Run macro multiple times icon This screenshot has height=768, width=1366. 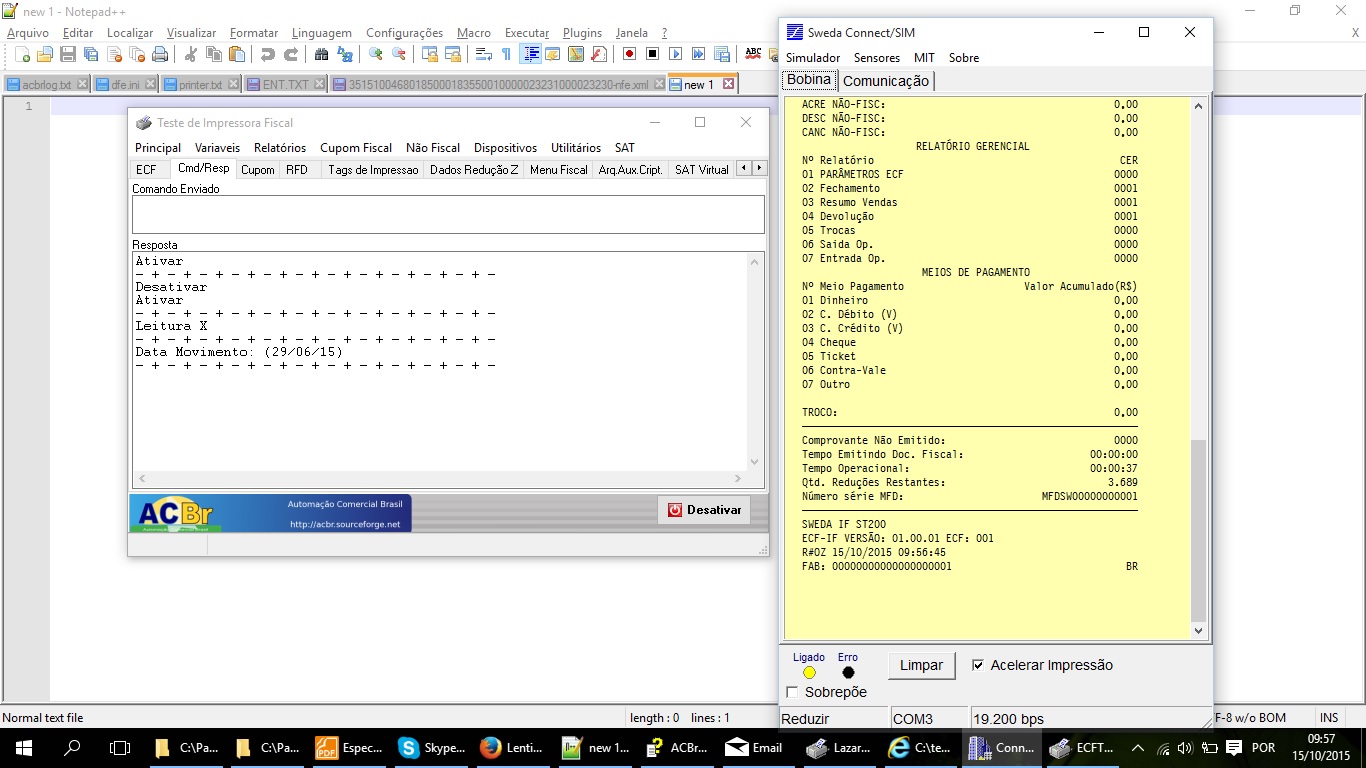(699, 54)
